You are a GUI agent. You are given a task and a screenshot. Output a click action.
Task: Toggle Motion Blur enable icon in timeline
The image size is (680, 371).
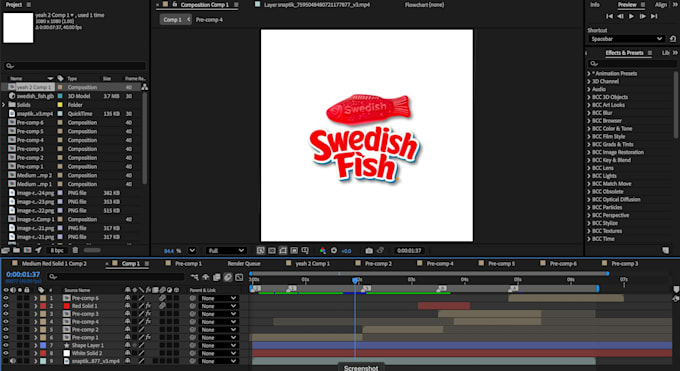228,277
